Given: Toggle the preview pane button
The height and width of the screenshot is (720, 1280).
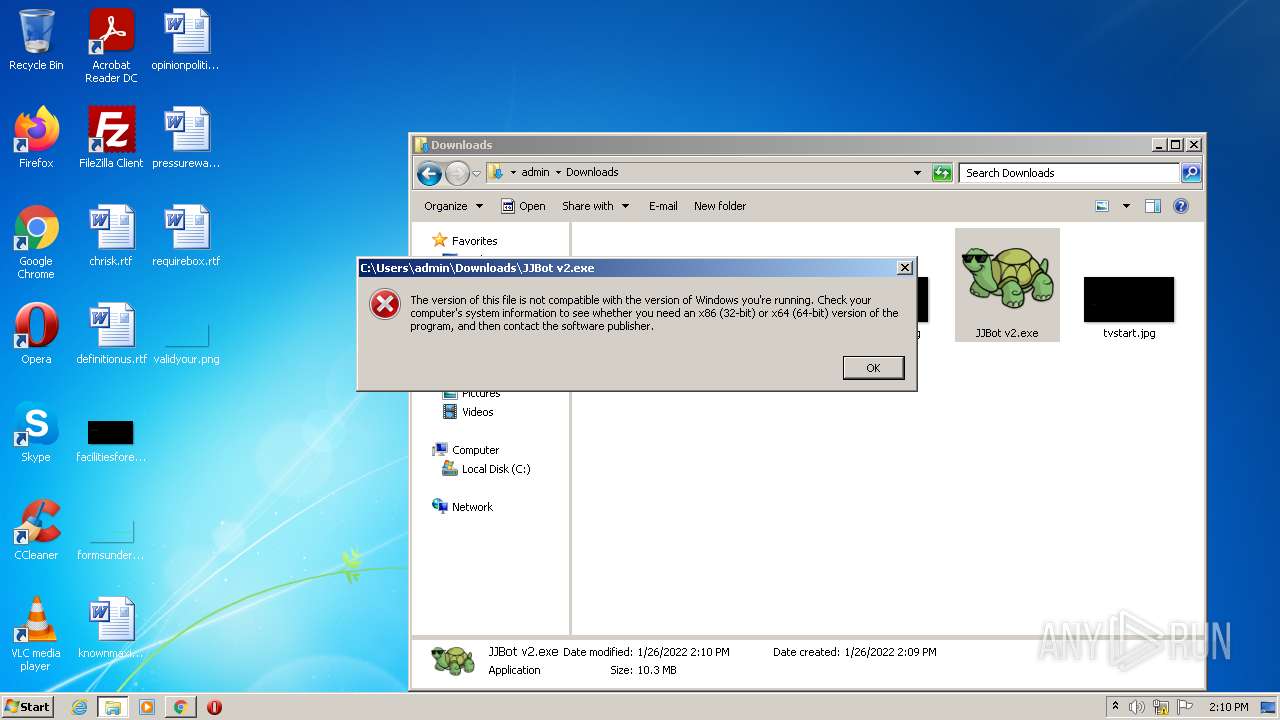Looking at the screenshot, I should 1153,206.
